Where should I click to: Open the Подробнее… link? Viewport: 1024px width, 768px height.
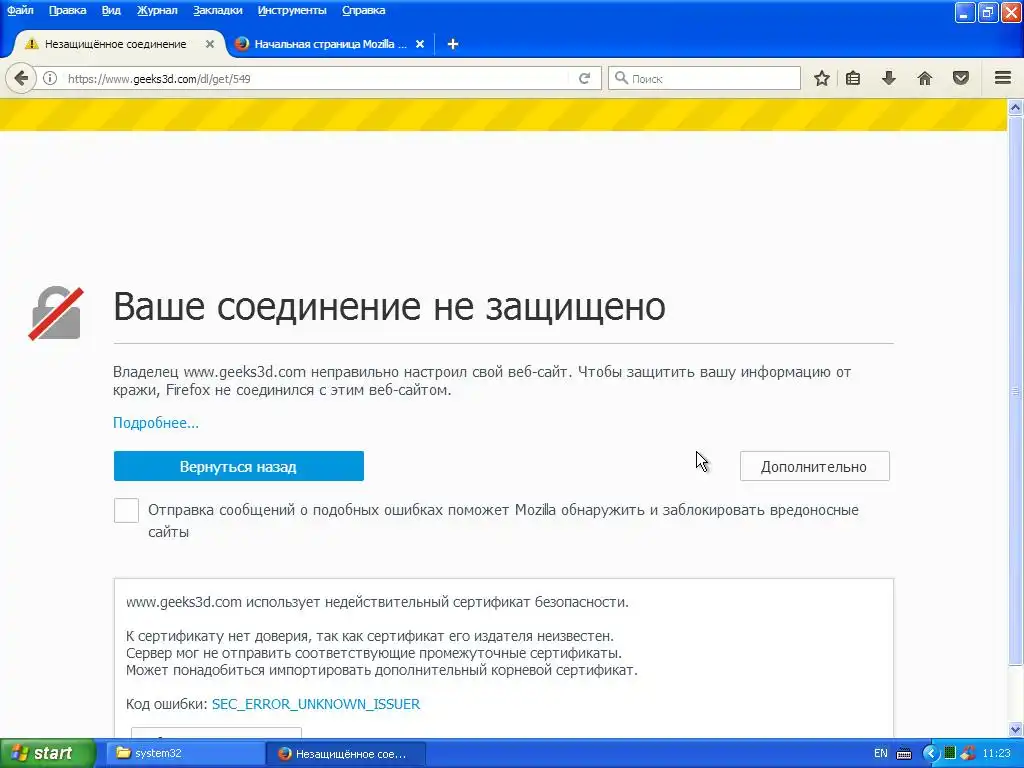pos(155,423)
